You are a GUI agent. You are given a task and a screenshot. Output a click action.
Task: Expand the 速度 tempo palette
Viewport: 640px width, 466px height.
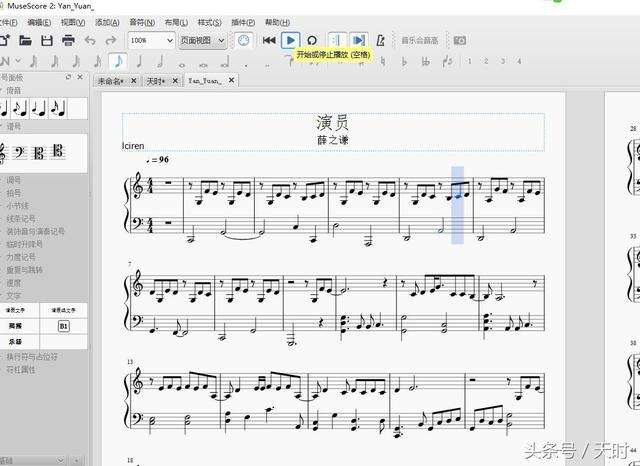click(x=13, y=283)
